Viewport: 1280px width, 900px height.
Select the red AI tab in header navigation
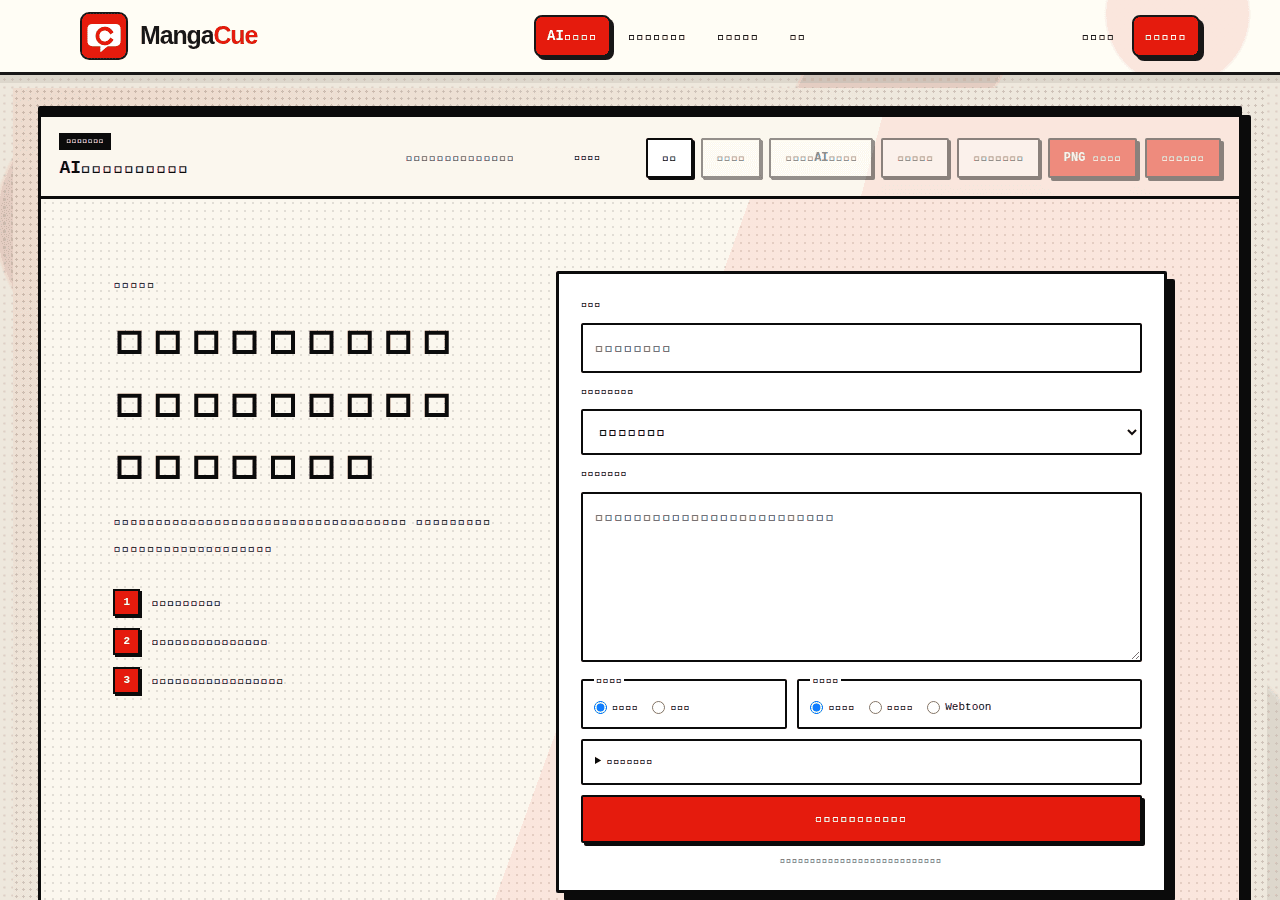(x=572, y=36)
